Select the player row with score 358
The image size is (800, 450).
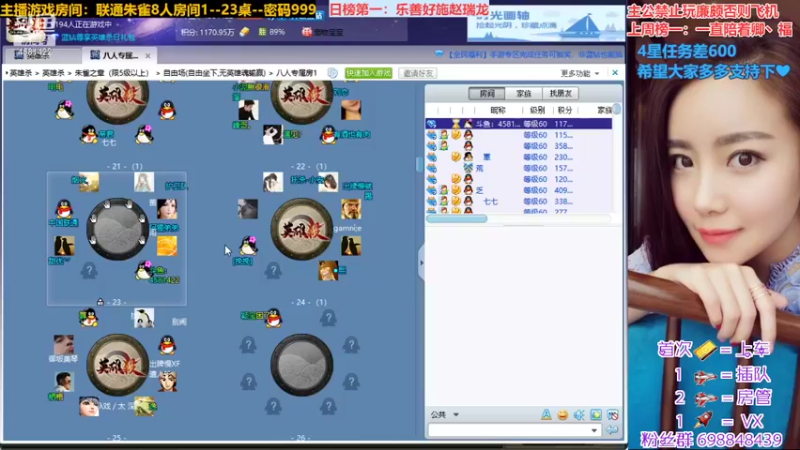pos(518,146)
